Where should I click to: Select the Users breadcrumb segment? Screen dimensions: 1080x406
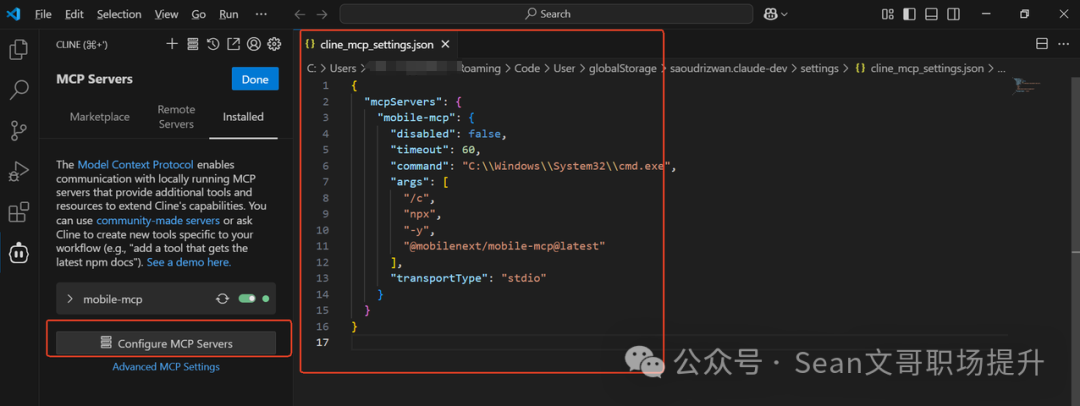342,68
